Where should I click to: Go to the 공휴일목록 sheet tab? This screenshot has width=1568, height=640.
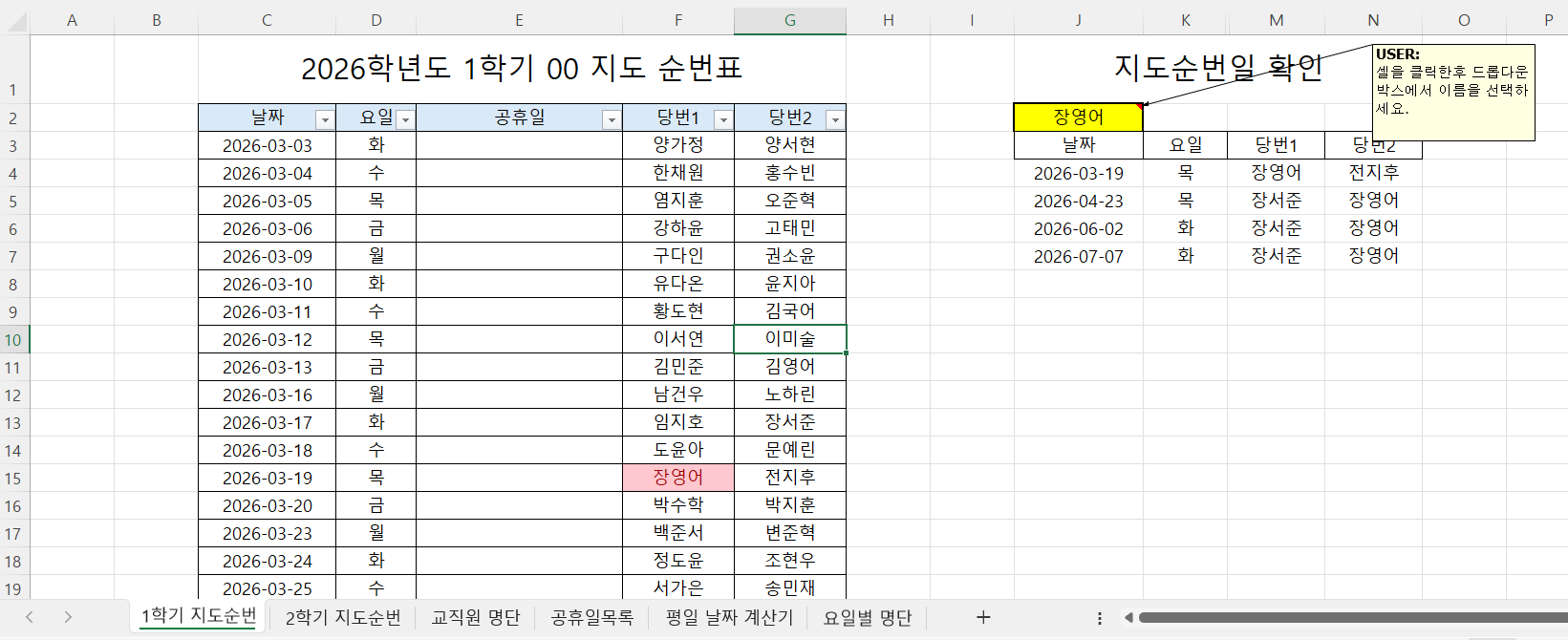[x=592, y=618]
